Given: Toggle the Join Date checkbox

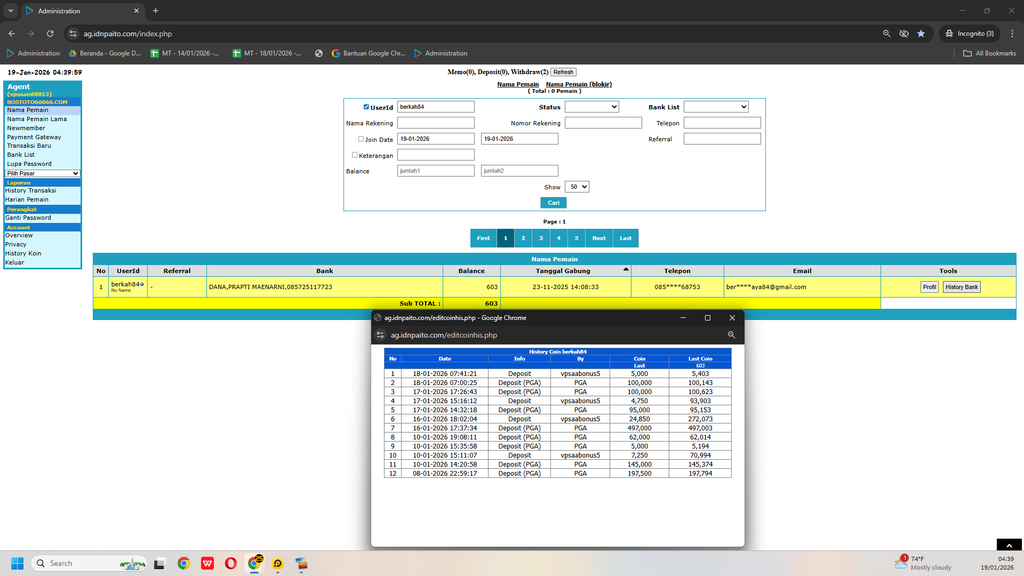Looking at the screenshot, I should pos(360,139).
